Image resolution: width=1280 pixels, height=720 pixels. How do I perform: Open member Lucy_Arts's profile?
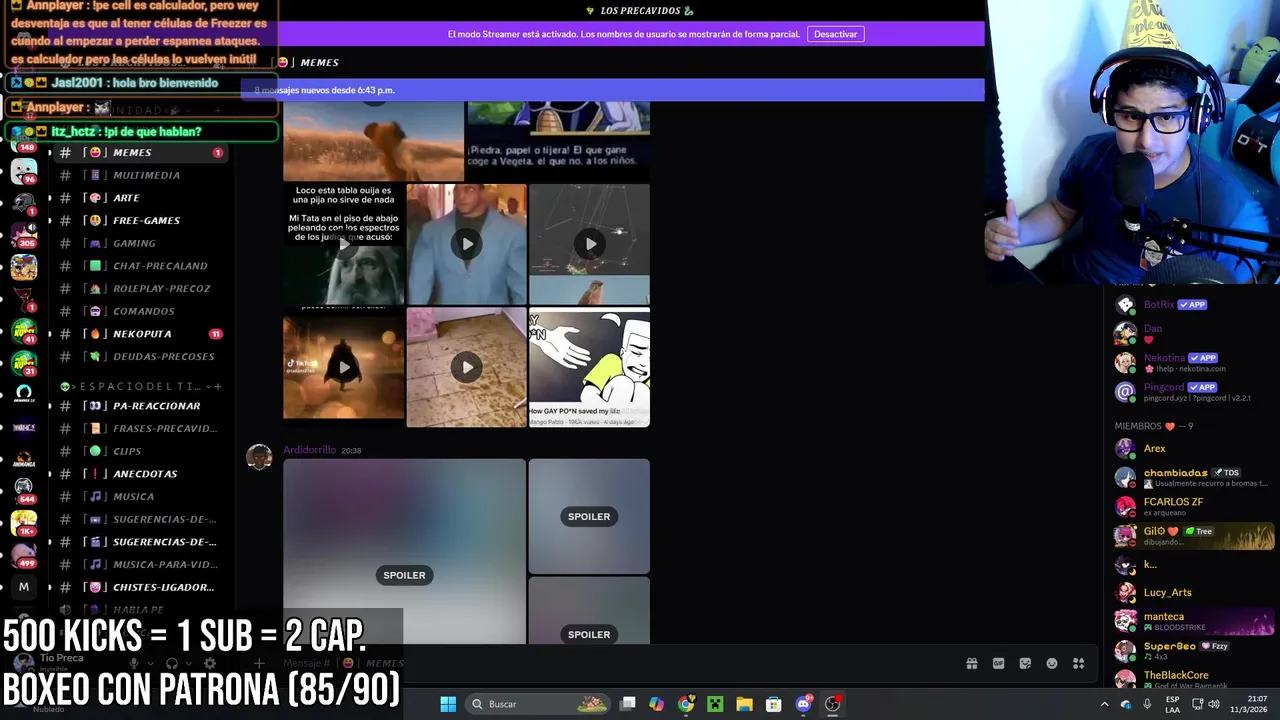click(x=1193, y=593)
